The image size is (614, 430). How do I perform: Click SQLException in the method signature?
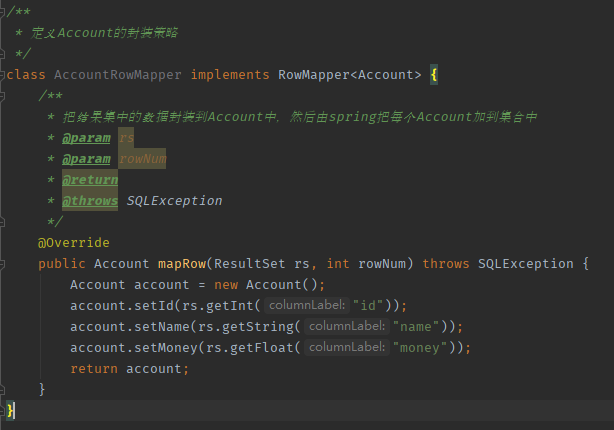[x=526, y=264]
